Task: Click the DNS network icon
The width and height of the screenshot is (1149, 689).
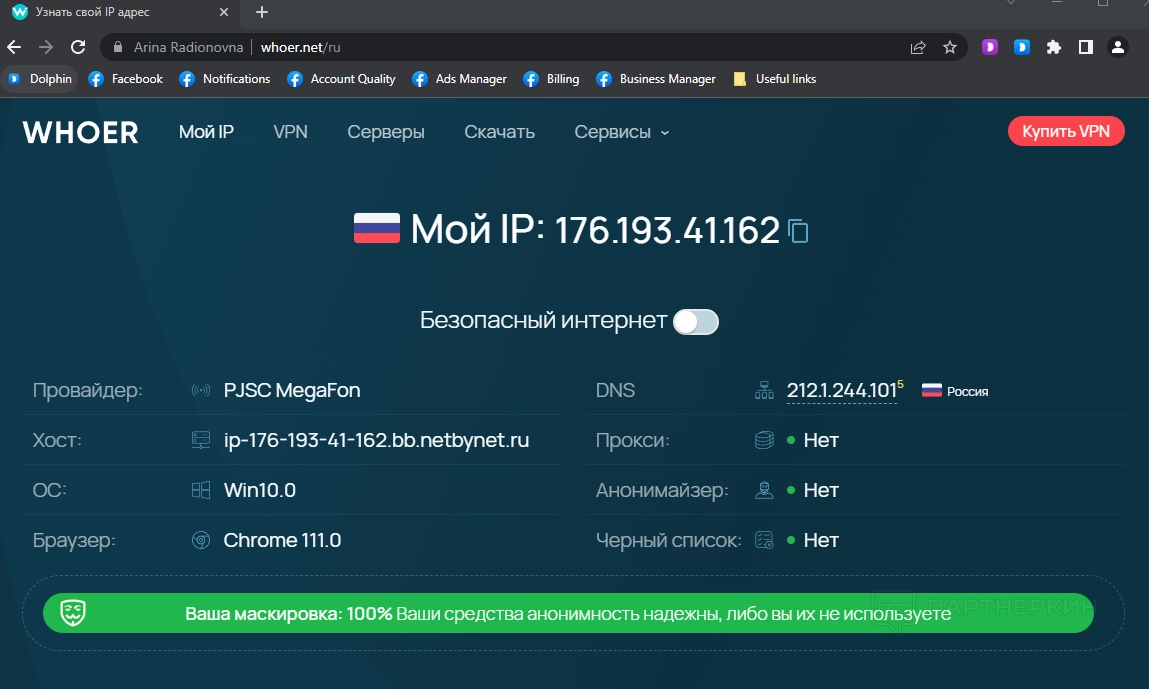Action: pos(764,390)
